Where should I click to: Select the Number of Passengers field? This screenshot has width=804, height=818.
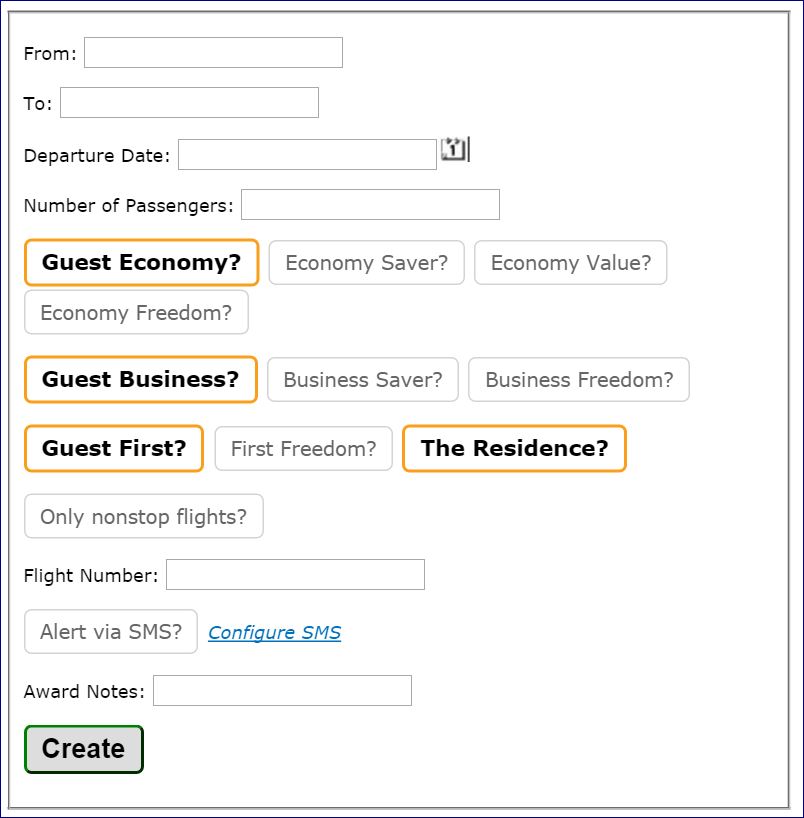(370, 205)
